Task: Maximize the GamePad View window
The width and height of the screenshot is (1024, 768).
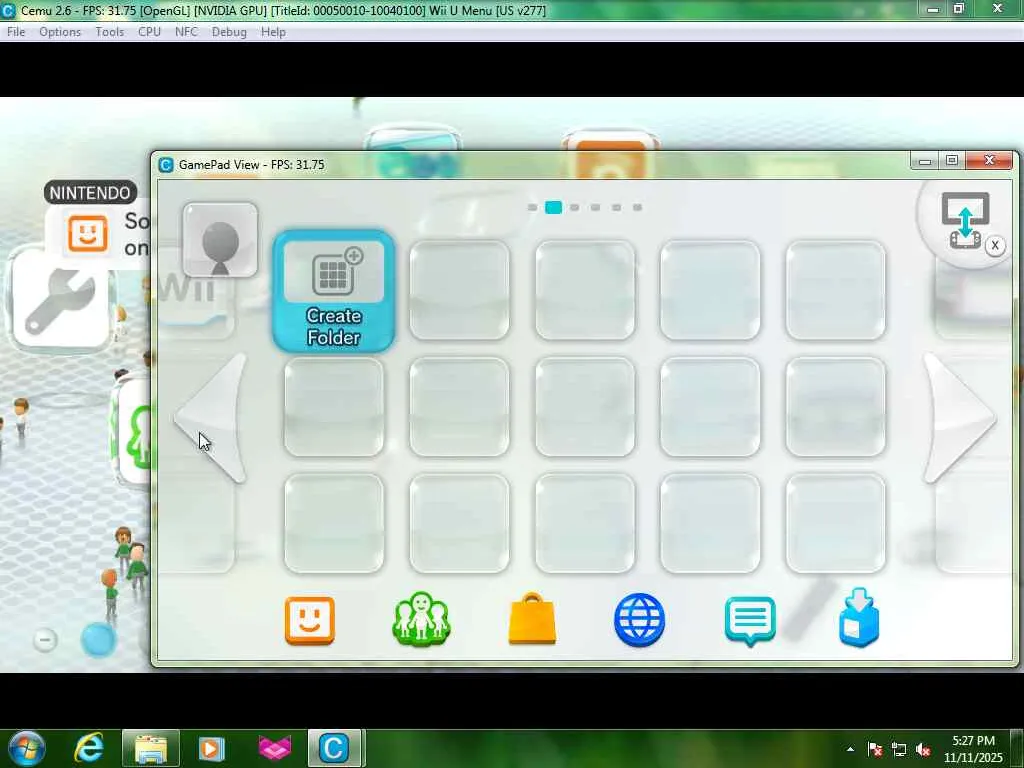Action: [x=952, y=161]
